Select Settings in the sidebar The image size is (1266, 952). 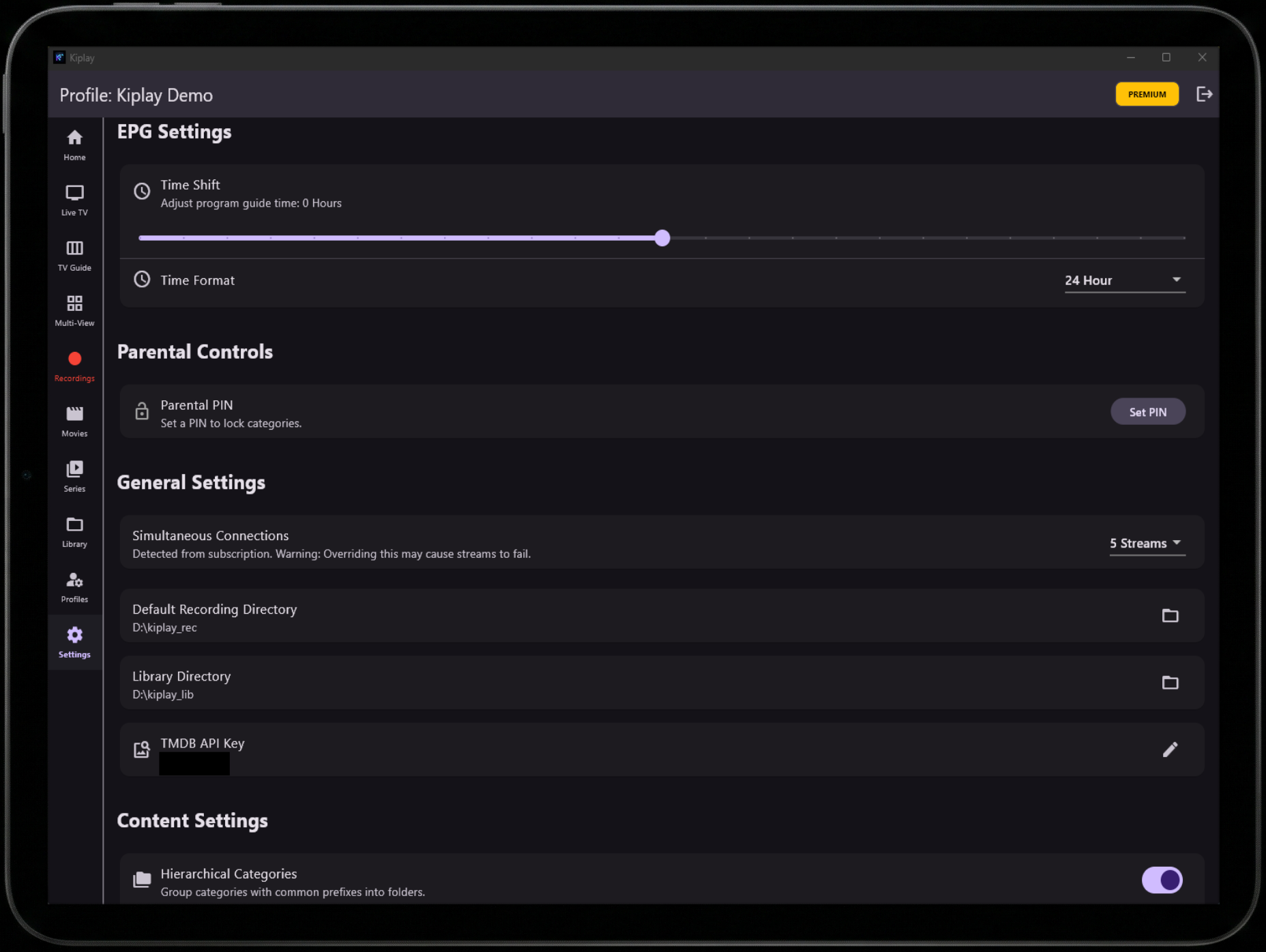(x=74, y=641)
